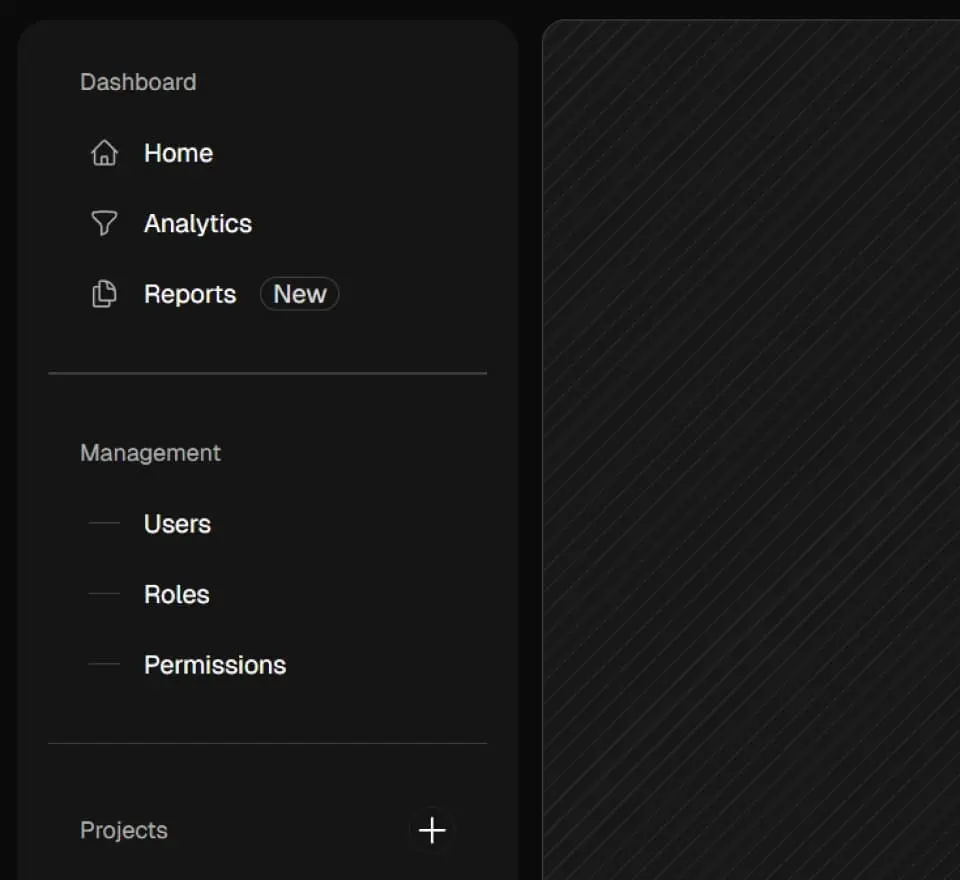Open the Roles management page
The width and height of the screenshot is (960, 880).
point(177,594)
